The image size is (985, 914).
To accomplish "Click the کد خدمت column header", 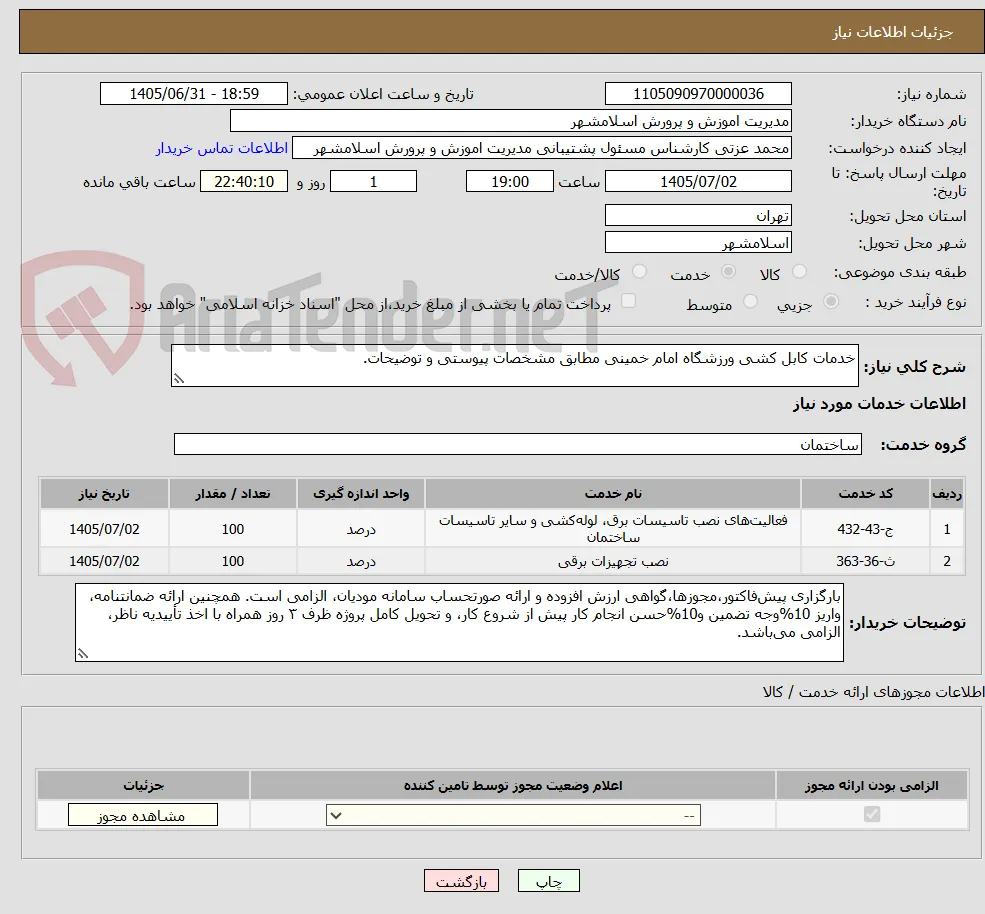I will (x=865, y=494).
